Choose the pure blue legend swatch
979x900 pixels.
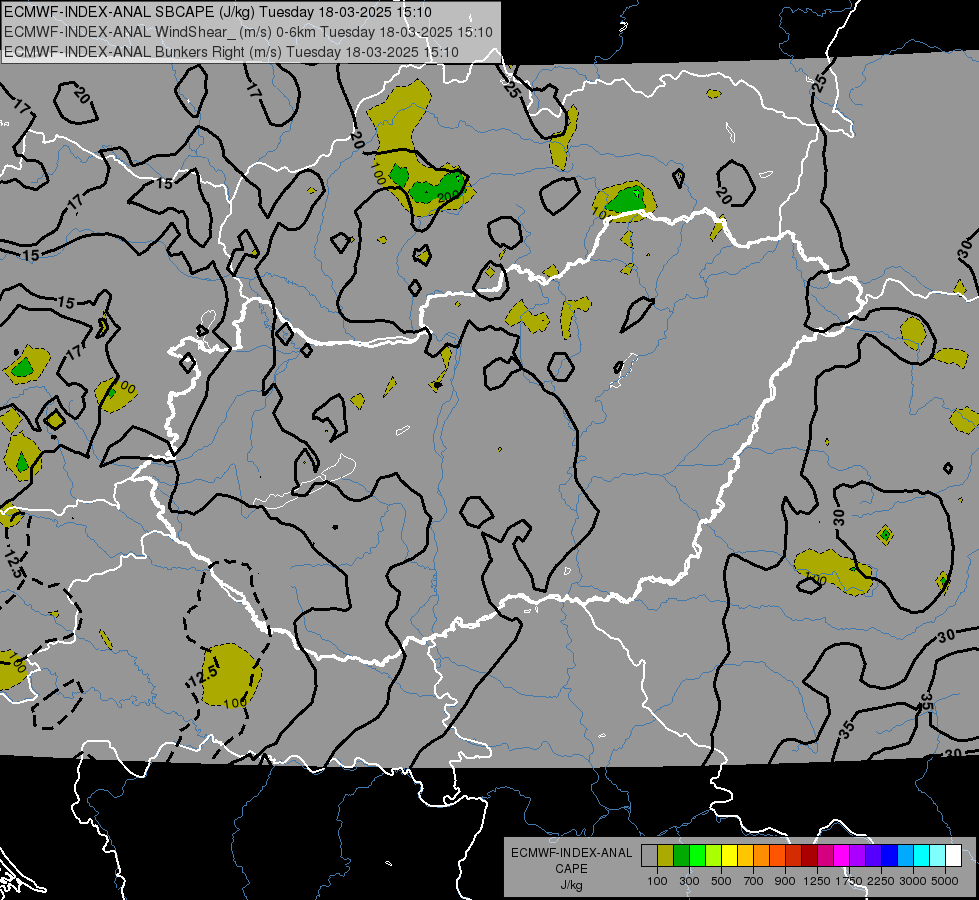click(890, 855)
